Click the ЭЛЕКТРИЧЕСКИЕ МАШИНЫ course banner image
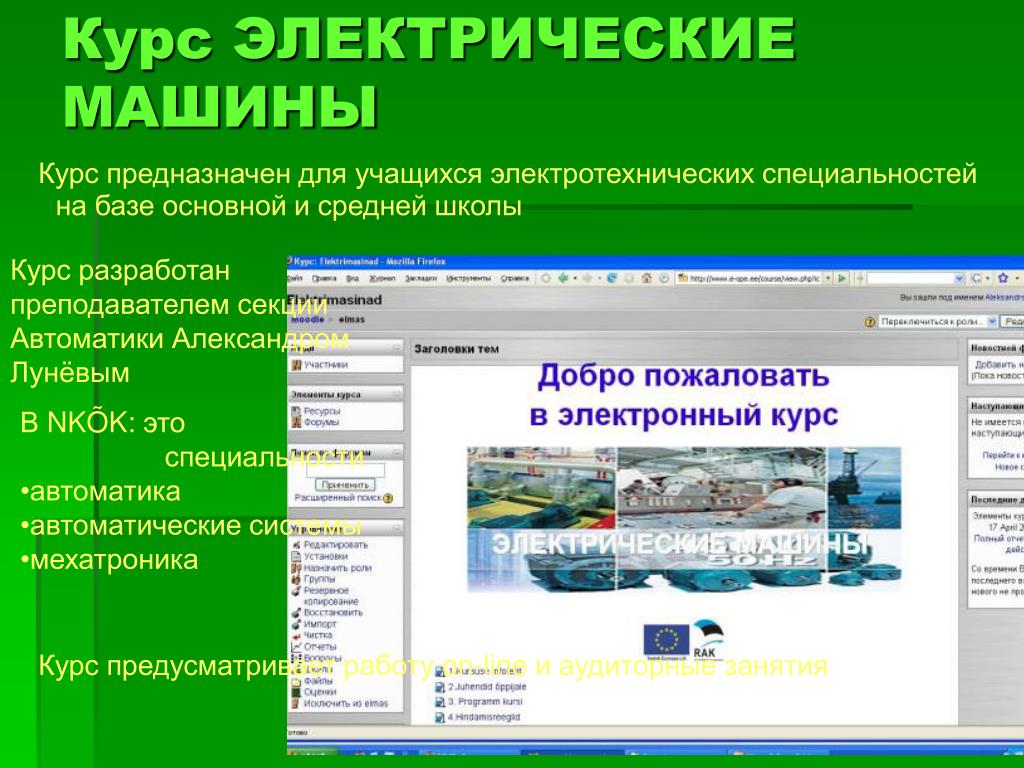The image size is (1024, 768). [684, 520]
